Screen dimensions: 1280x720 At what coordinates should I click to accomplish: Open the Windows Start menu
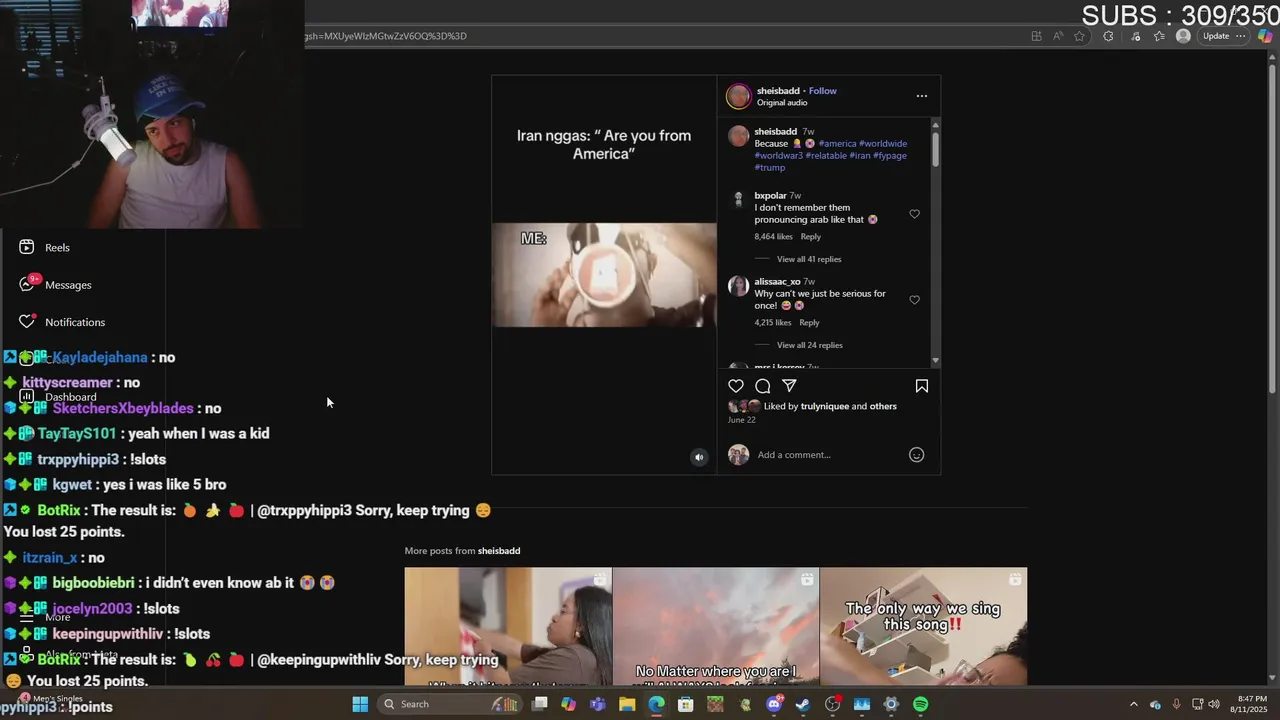click(360, 704)
